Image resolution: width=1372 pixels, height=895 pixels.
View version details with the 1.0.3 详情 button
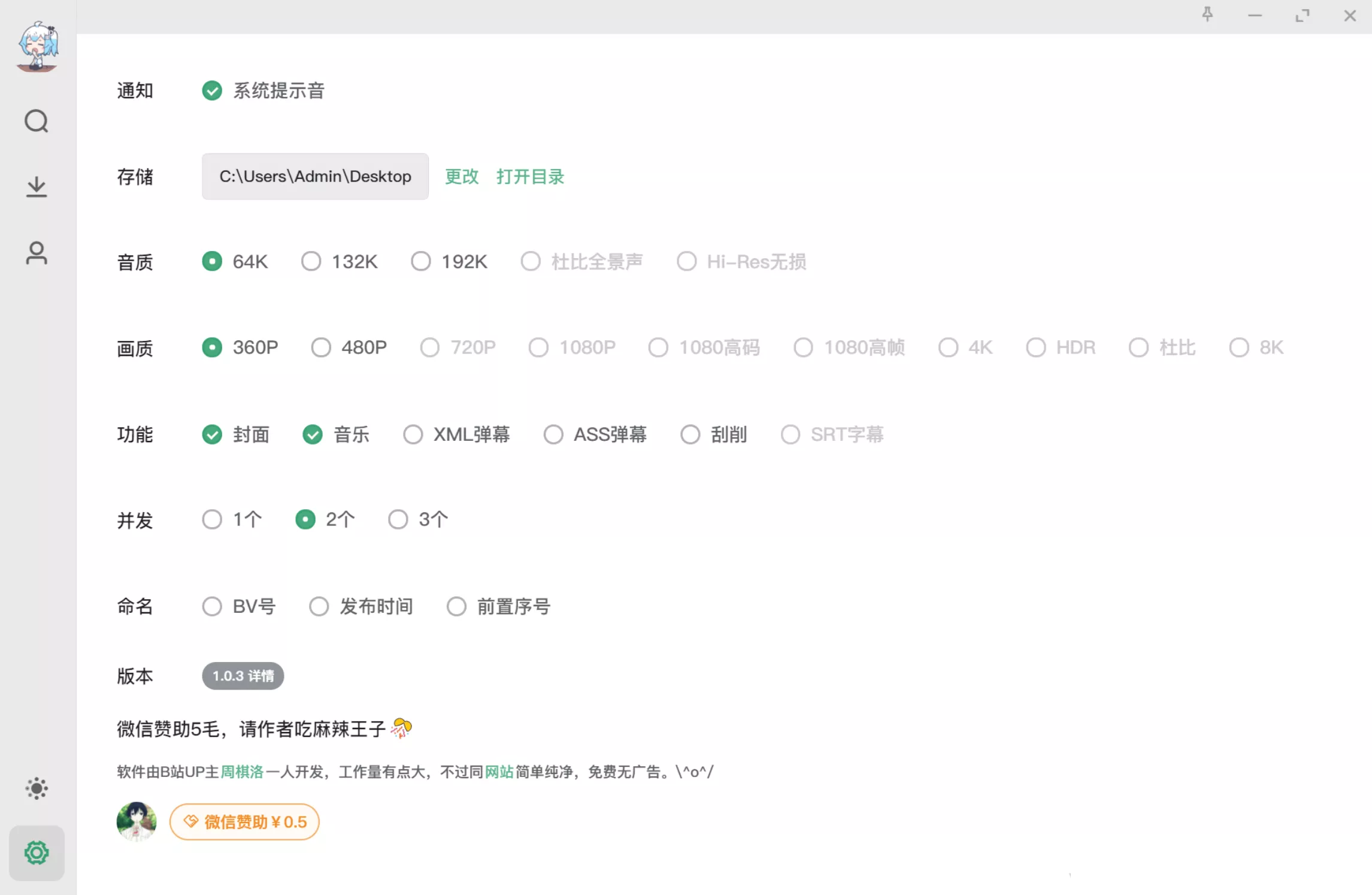click(x=242, y=676)
